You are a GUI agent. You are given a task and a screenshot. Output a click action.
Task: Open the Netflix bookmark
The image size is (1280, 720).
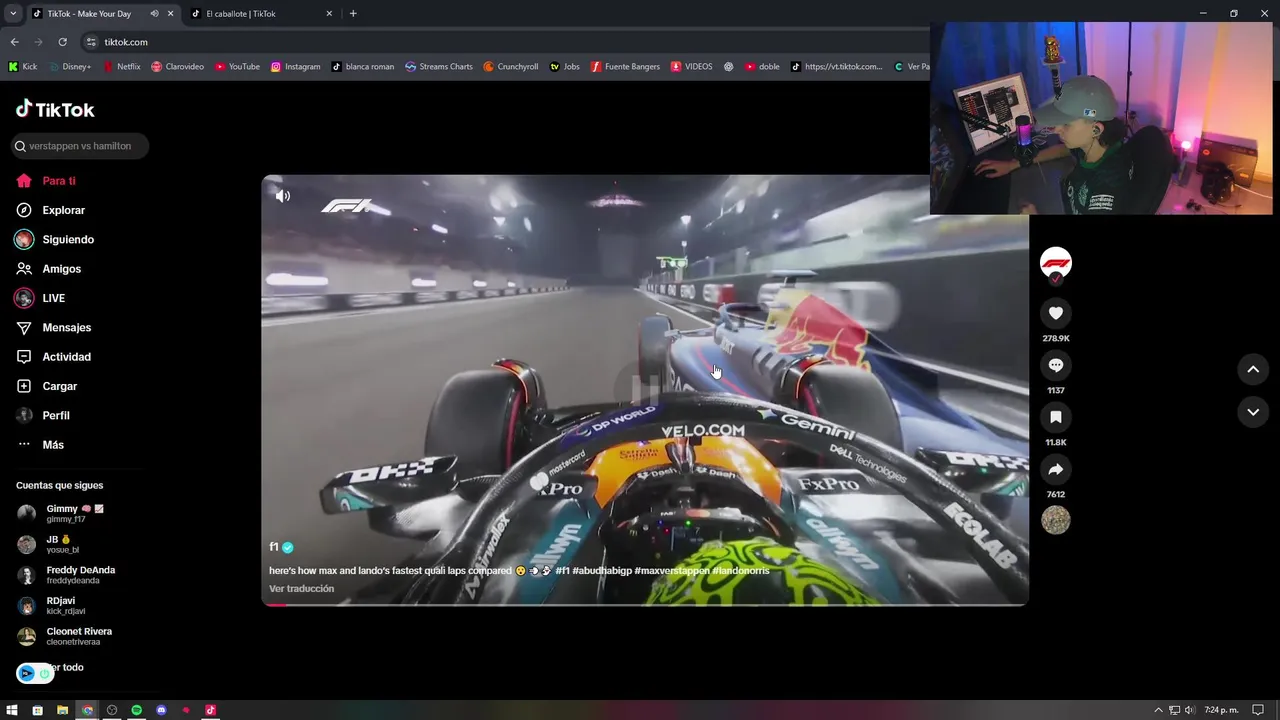pos(122,67)
